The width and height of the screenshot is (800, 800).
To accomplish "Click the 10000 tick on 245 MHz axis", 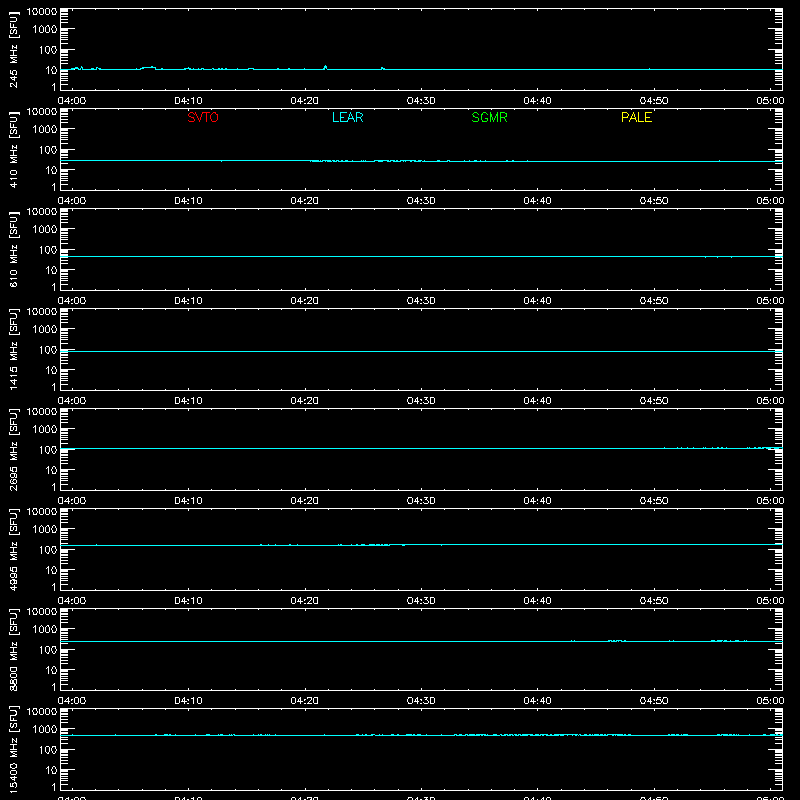I will coord(42,12).
